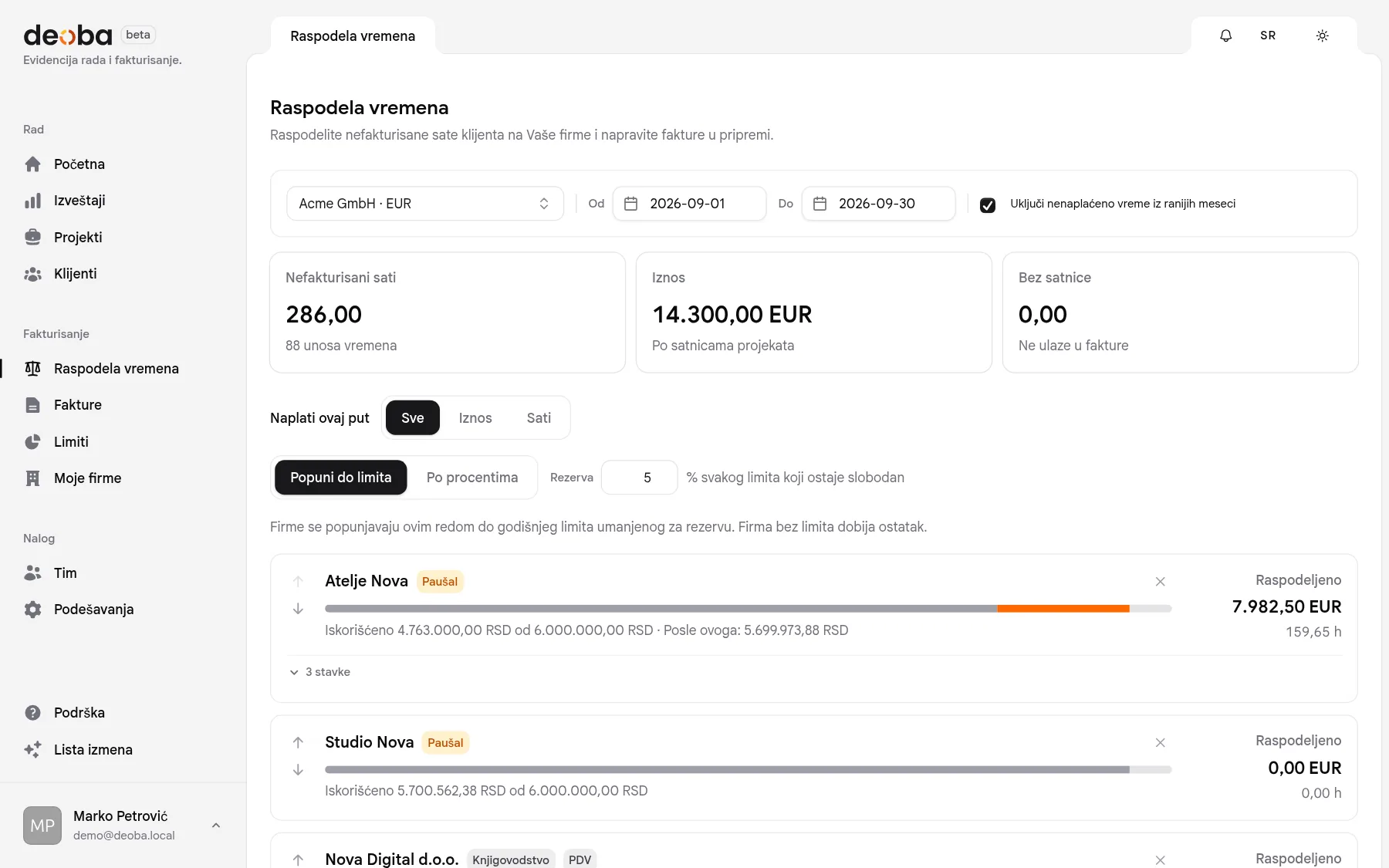Open the Projekti briefcase icon

point(32,238)
